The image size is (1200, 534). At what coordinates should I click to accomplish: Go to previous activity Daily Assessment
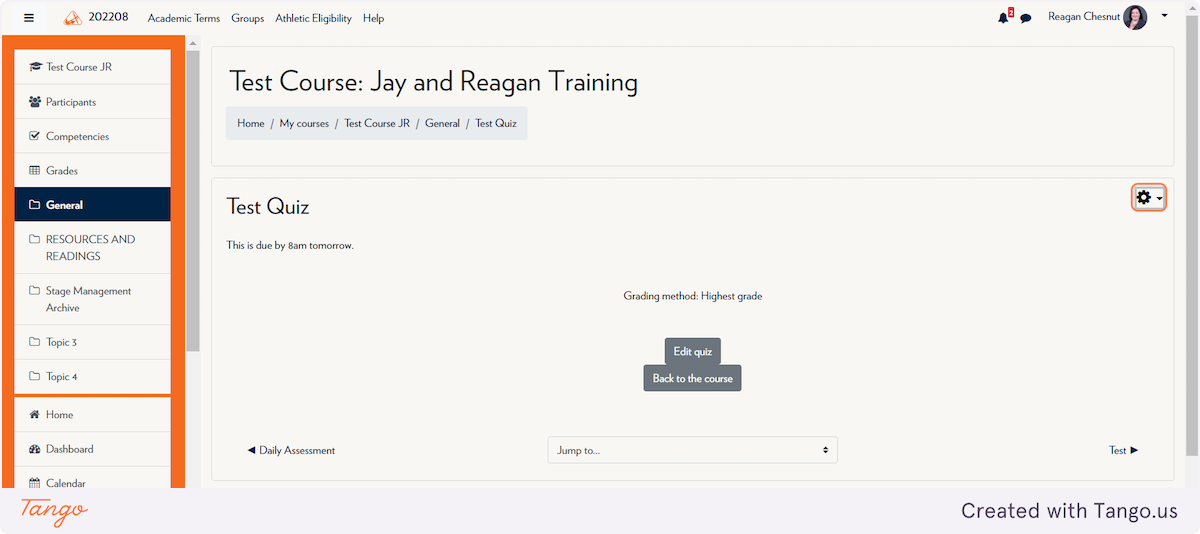[291, 450]
